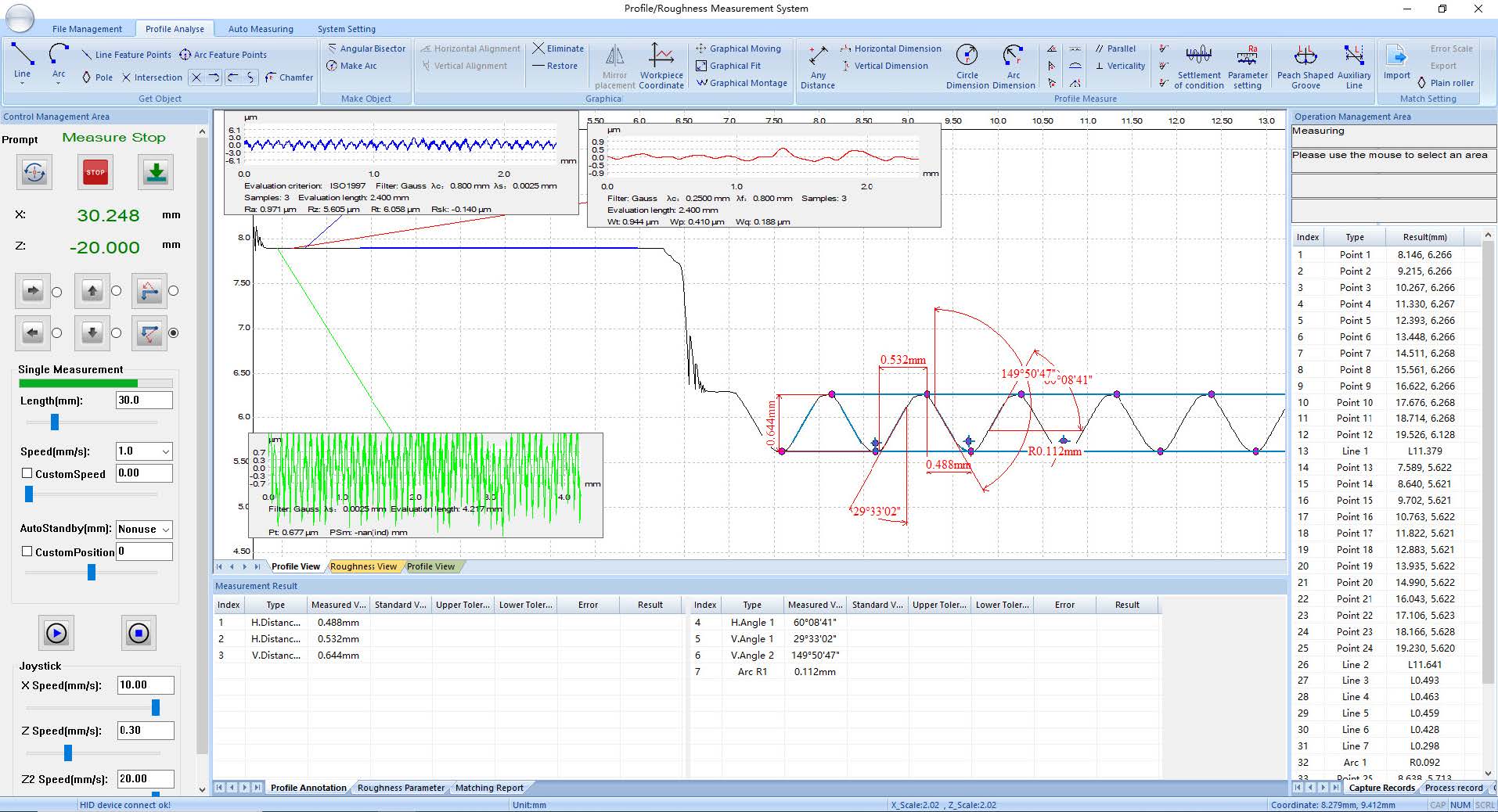Click the Horizontal Dimension button

(891, 49)
